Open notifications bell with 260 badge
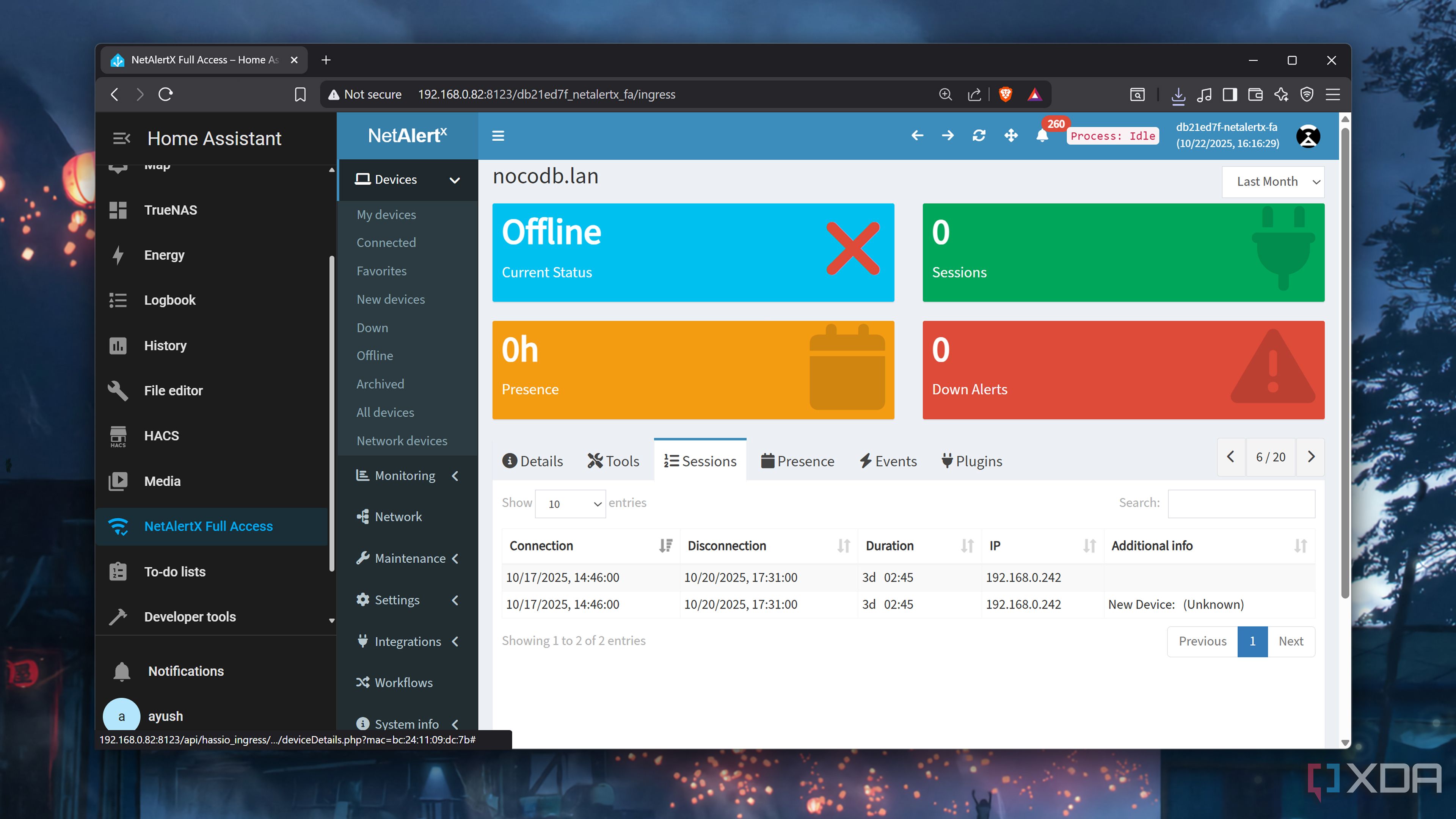Screen dimensions: 1456x819 (1043, 136)
